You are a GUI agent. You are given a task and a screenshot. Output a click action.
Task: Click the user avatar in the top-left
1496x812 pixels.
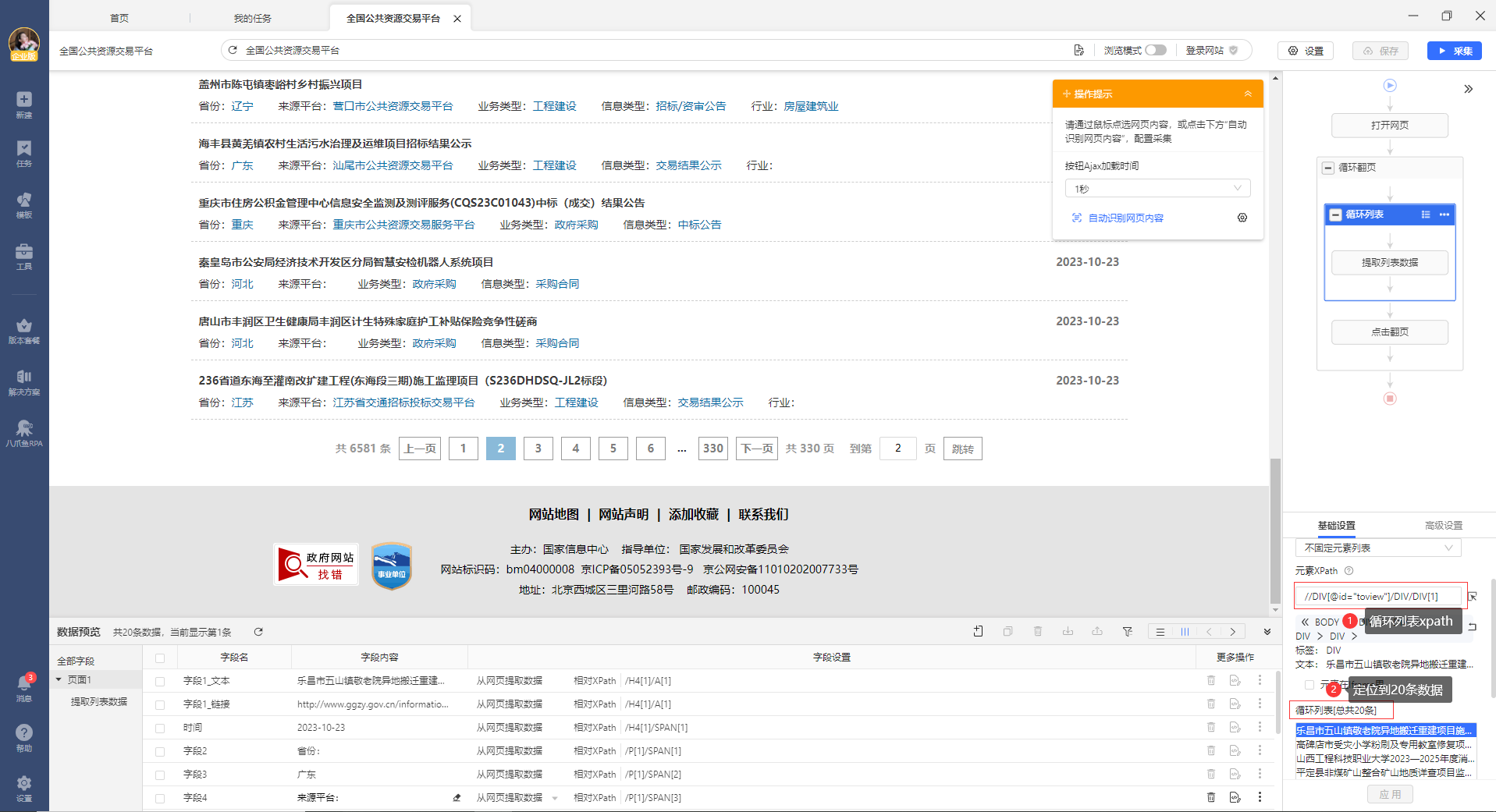(x=24, y=44)
